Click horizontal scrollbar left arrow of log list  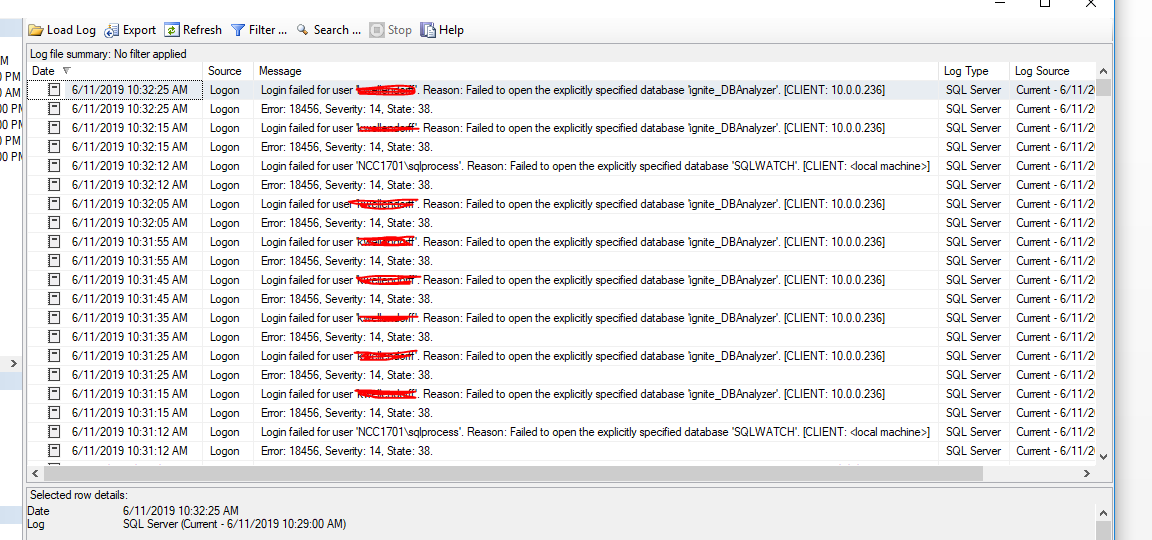(35, 474)
